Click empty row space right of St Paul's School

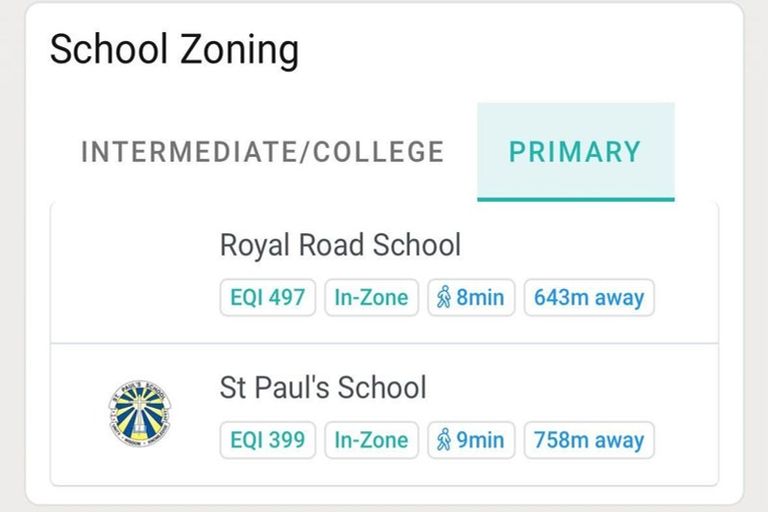pyautogui.click(x=600, y=388)
